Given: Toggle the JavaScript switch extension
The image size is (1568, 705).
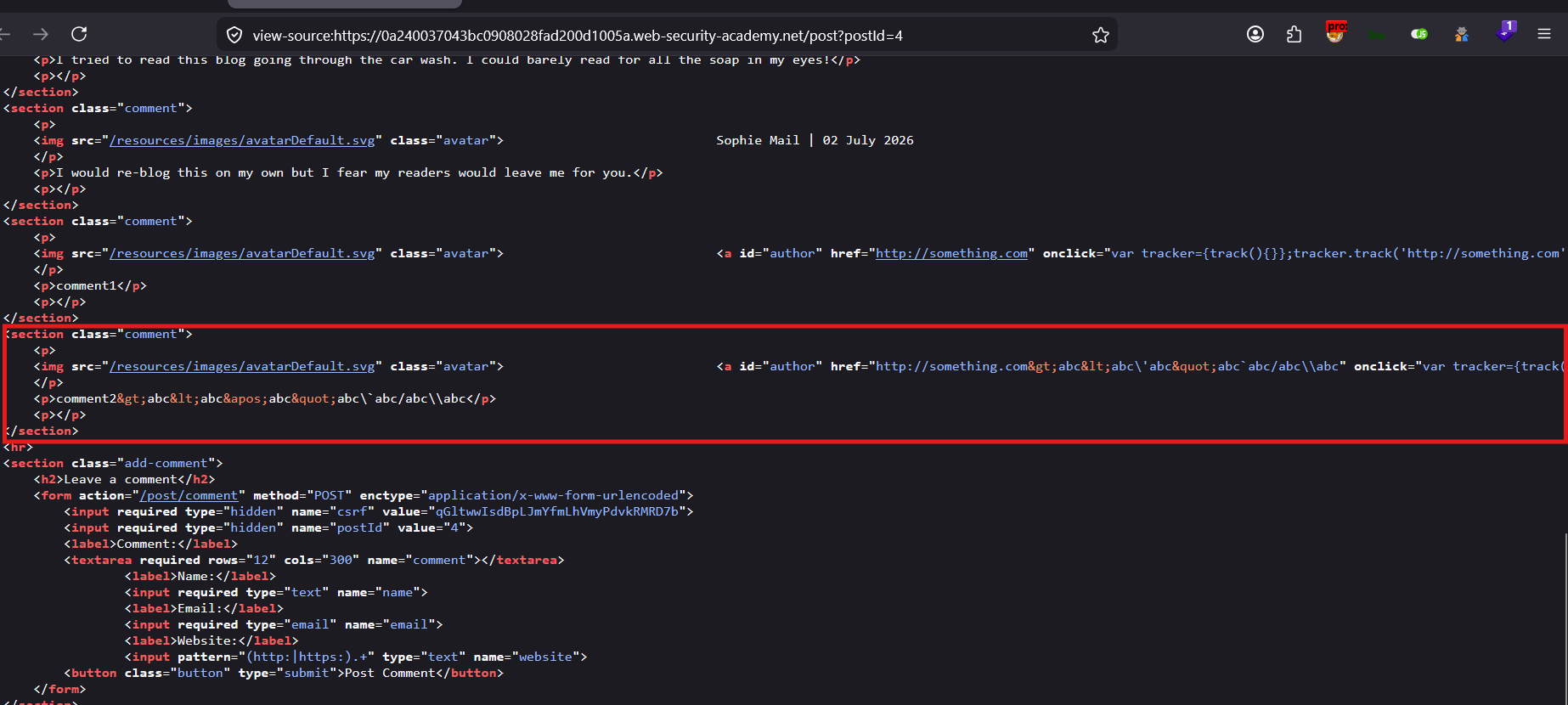Looking at the screenshot, I should coord(1419,34).
